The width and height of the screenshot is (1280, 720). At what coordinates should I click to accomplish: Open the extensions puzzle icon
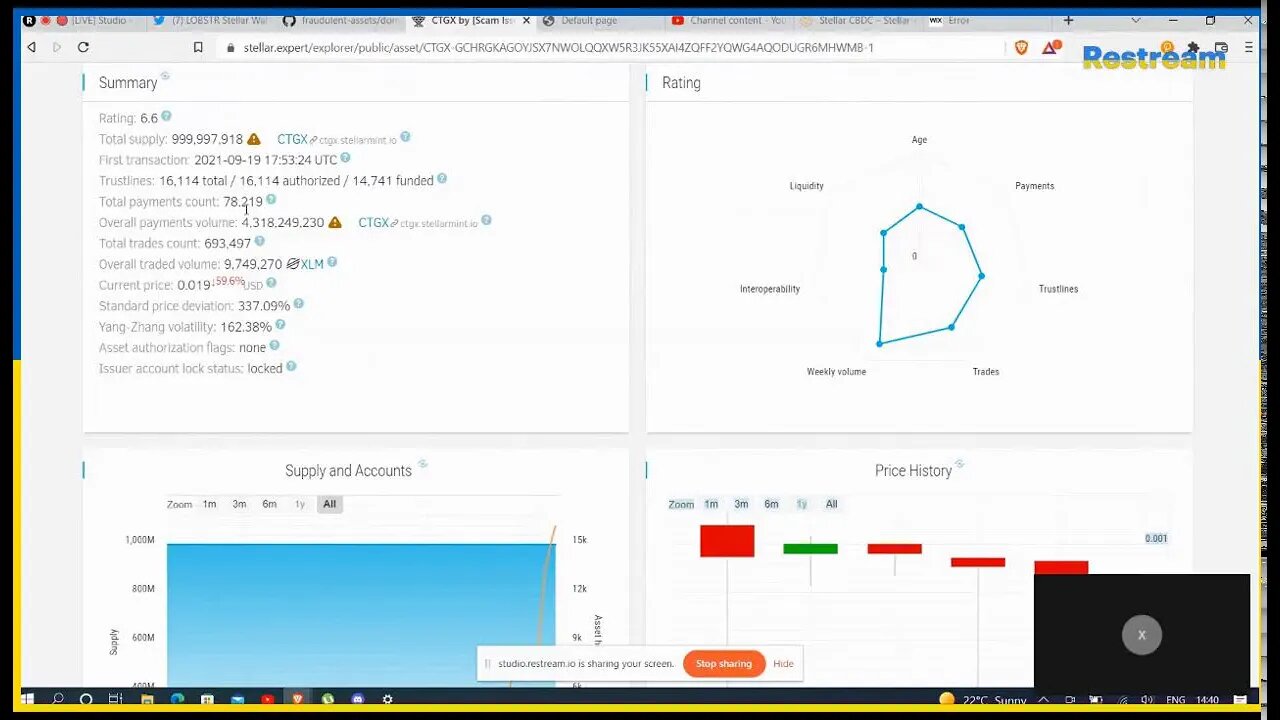tap(1194, 47)
